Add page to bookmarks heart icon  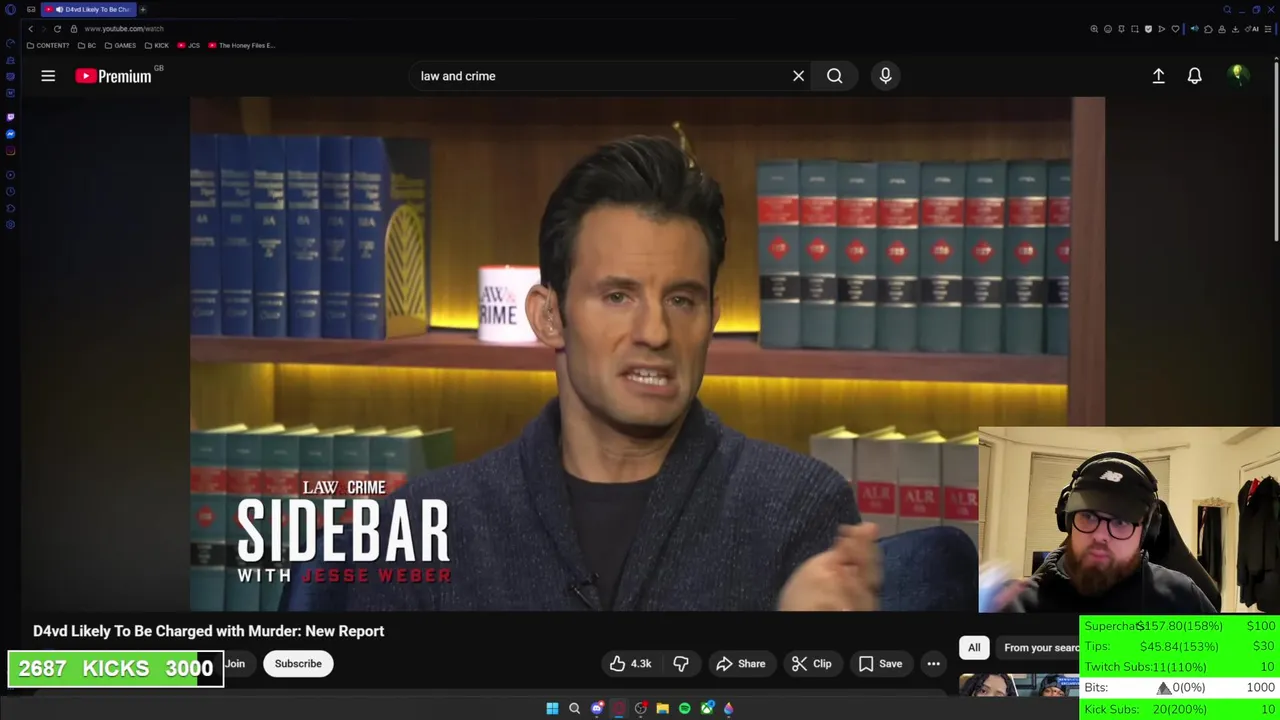point(1175,29)
